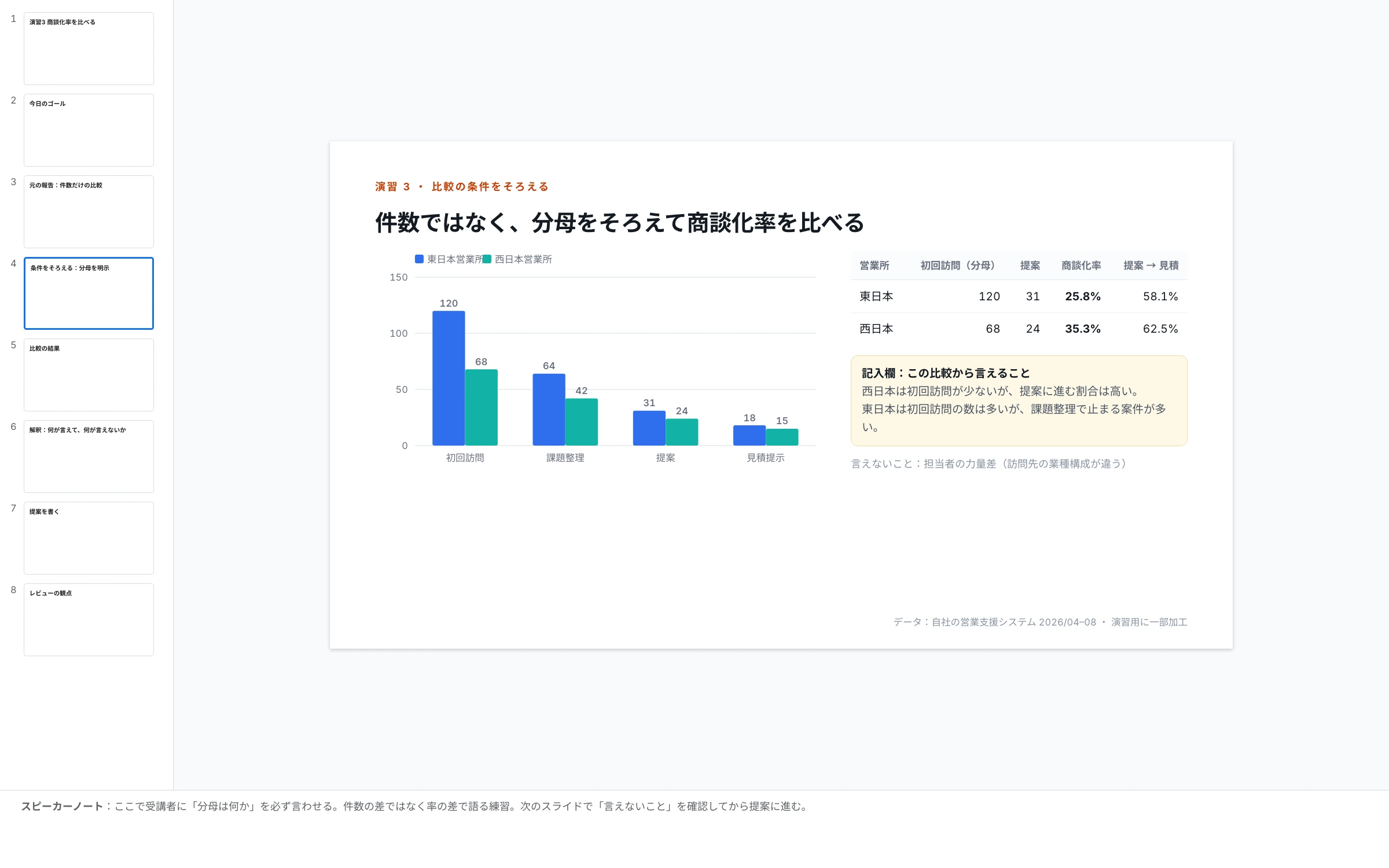This screenshot has height=868, width=1389.
Task: Open slide 1 thumbnail 演習3 商談化率を比べる
Action: coord(89,49)
